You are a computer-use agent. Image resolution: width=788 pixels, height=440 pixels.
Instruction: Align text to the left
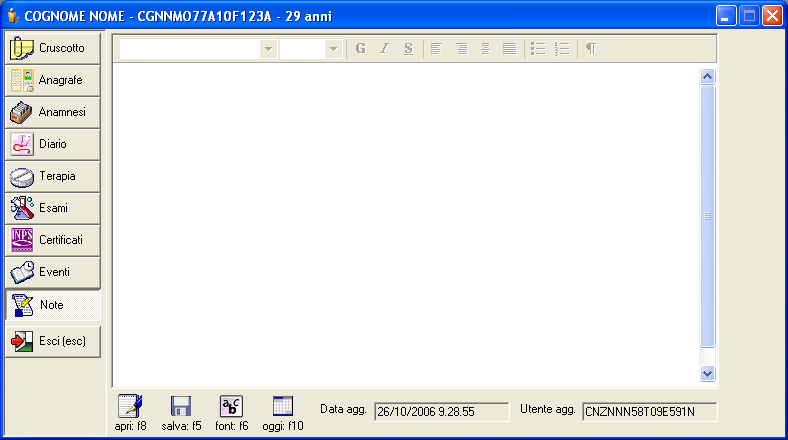coord(436,48)
